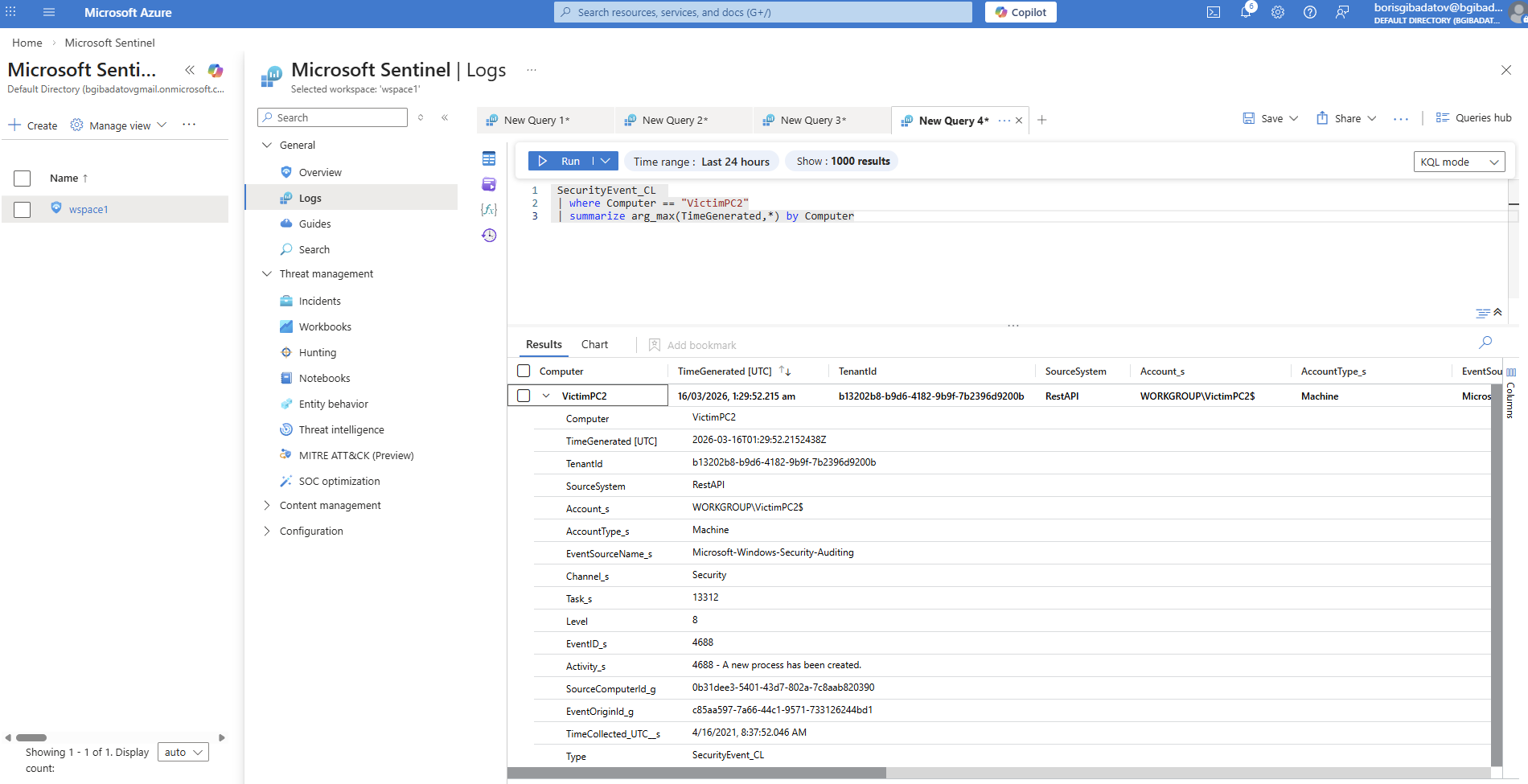Click the global Azure search box
Image resolution: width=1528 pixels, height=784 pixels.
click(762, 12)
